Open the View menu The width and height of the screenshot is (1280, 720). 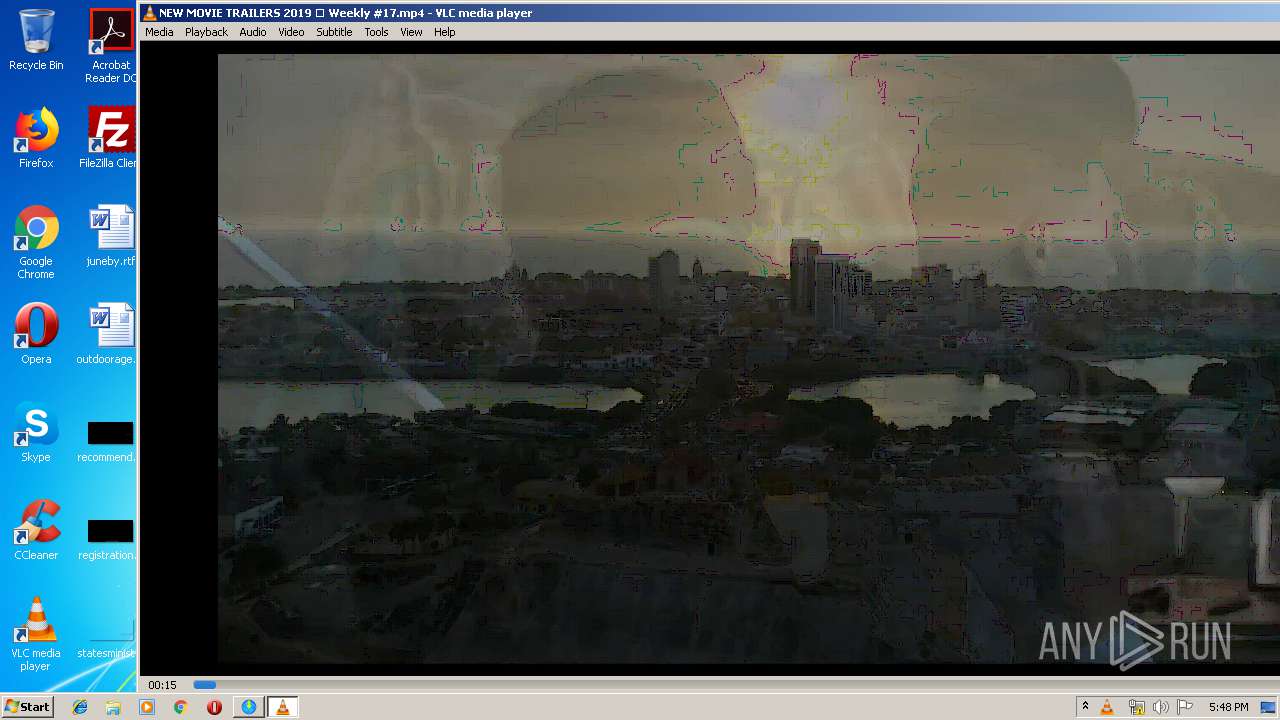(x=411, y=32)
